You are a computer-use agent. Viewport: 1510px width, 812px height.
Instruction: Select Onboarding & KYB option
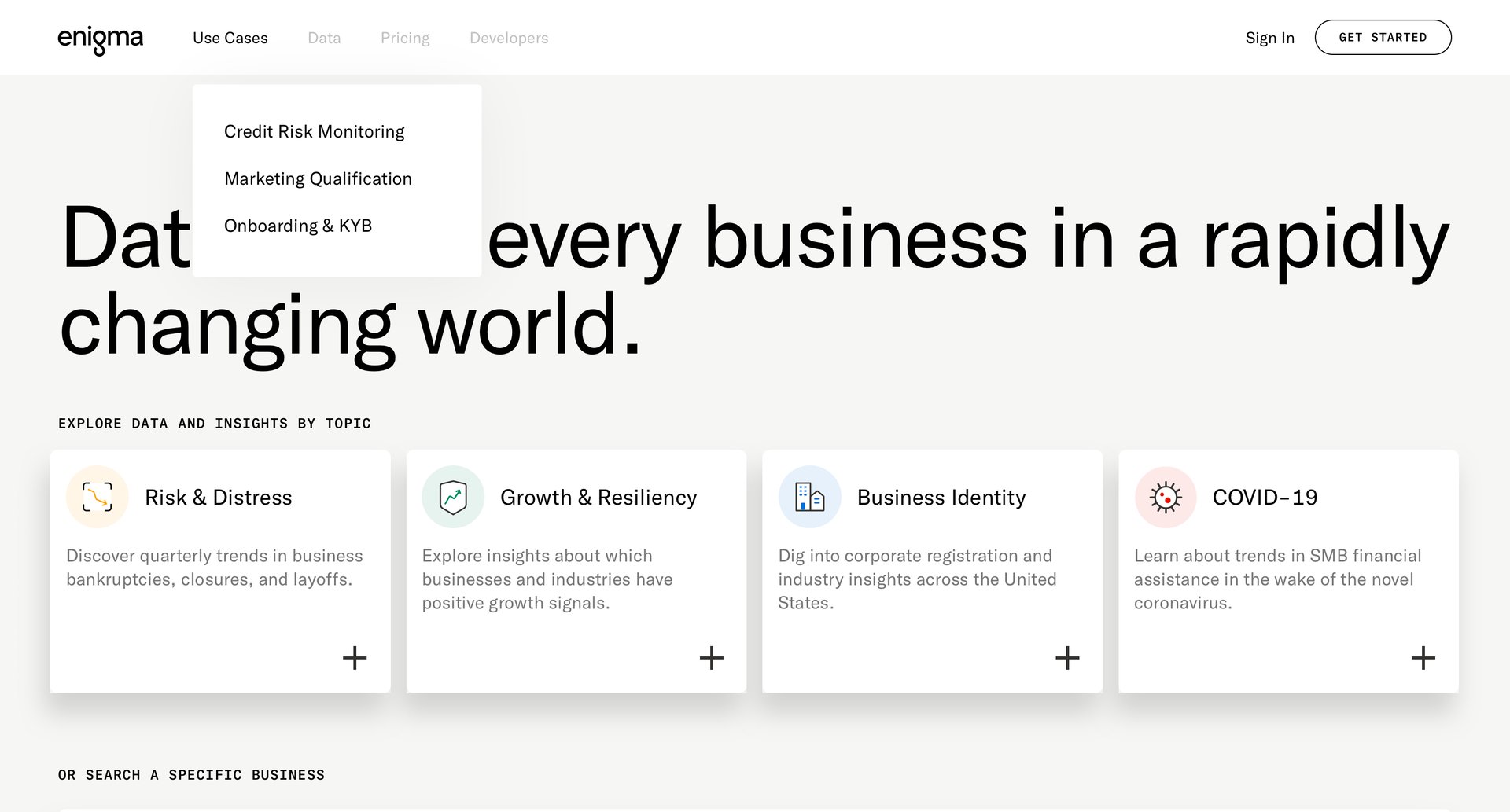click(299, 226)
